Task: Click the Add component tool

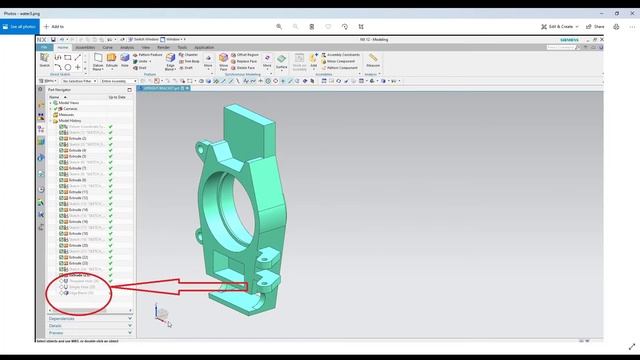Action: 313,60
